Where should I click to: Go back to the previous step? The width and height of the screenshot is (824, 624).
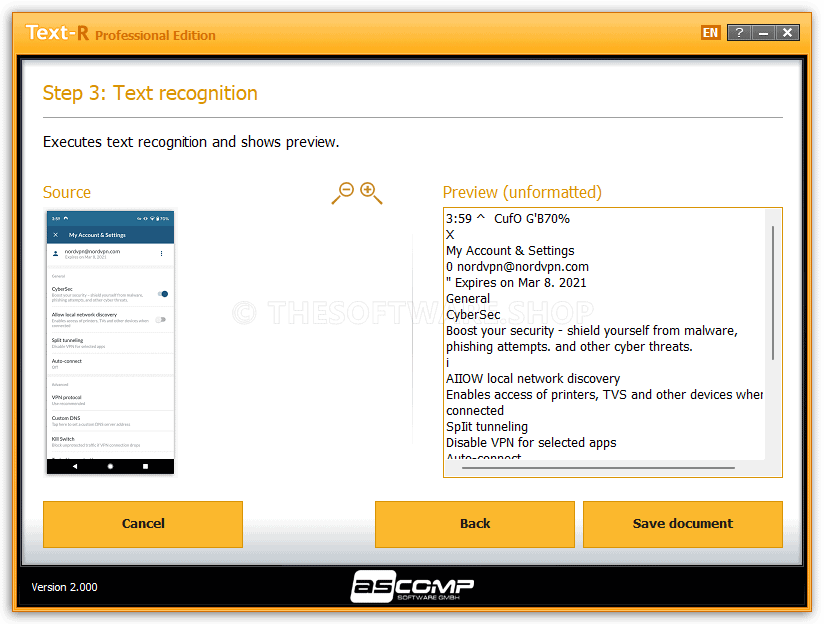475,524
